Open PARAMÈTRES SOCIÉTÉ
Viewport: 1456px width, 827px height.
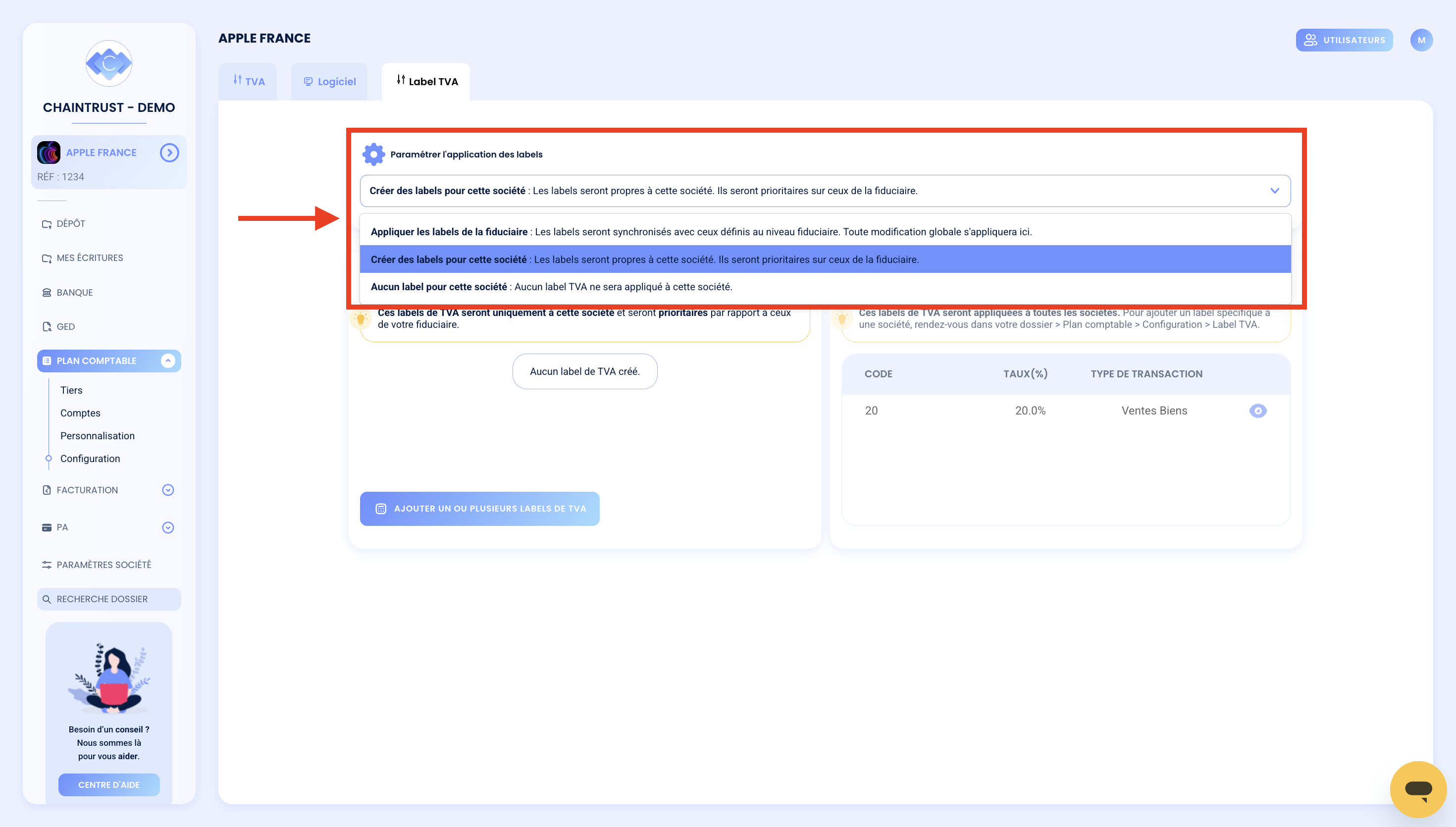(x=104, y=565)
